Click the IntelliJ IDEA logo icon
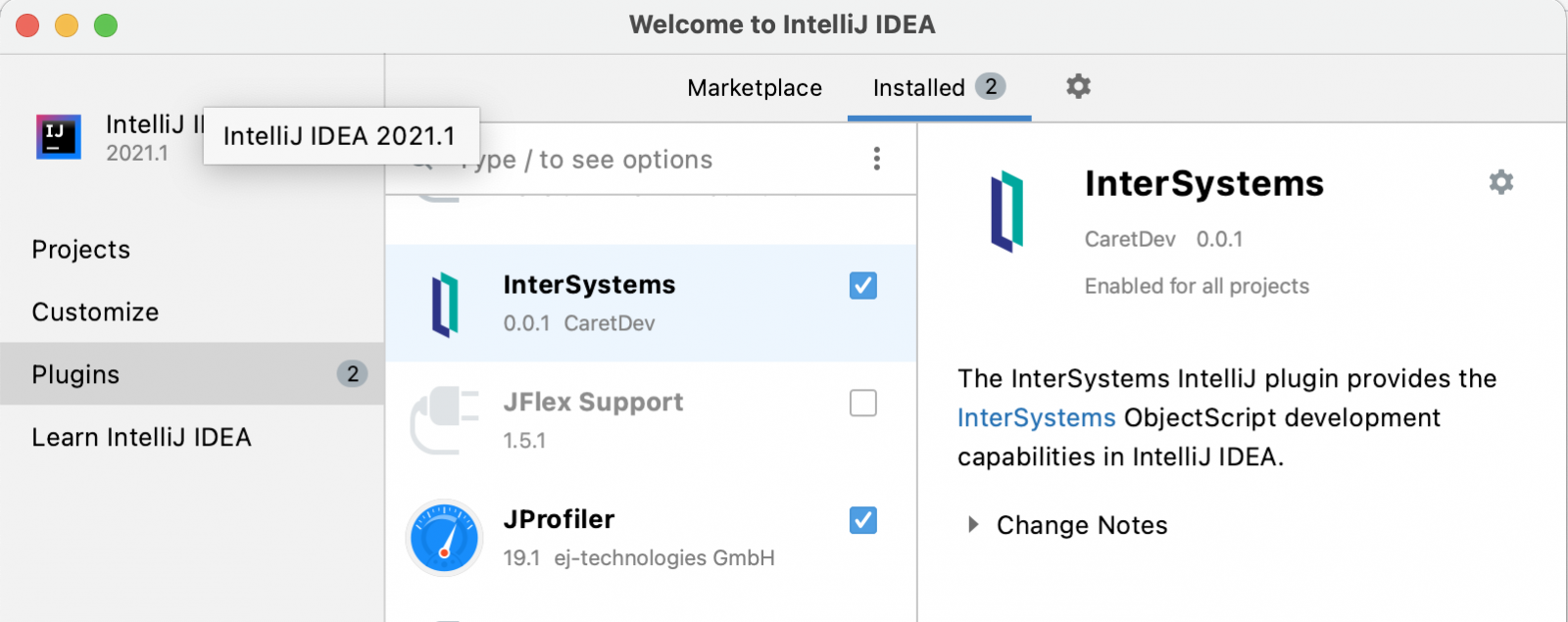 tap(58, 137)
